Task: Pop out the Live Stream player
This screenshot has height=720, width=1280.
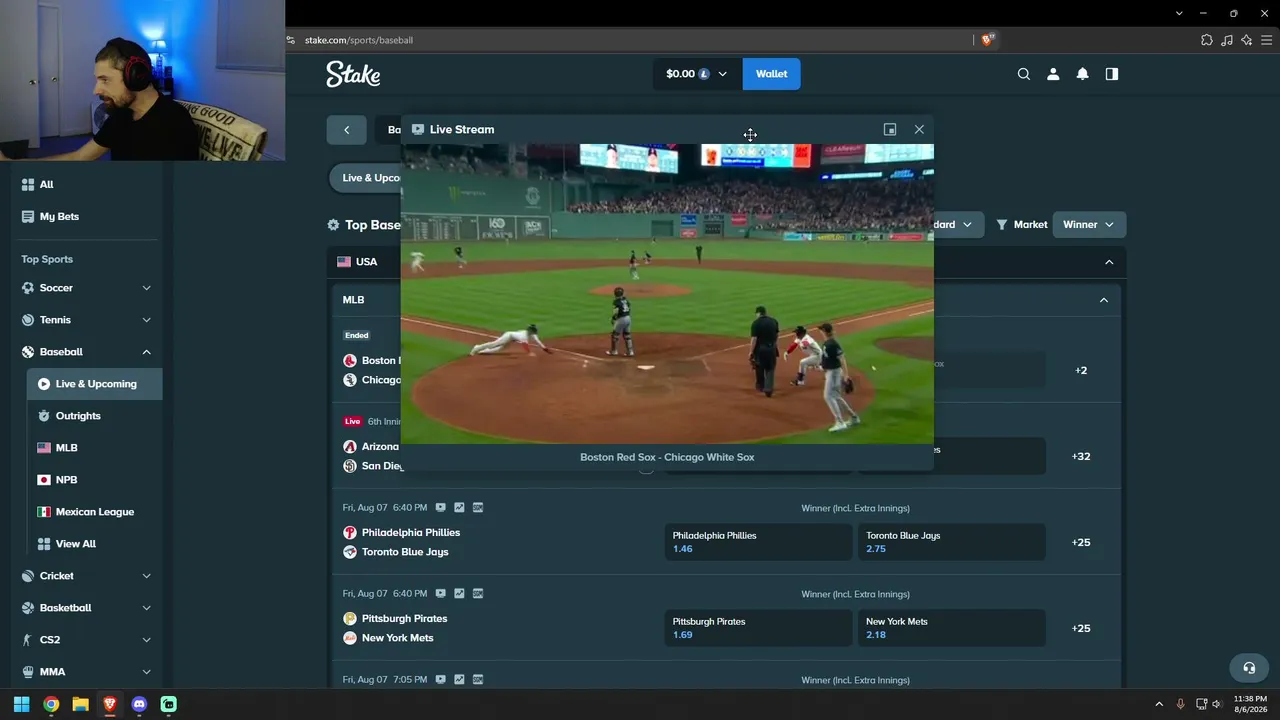Action: point(890,129)
